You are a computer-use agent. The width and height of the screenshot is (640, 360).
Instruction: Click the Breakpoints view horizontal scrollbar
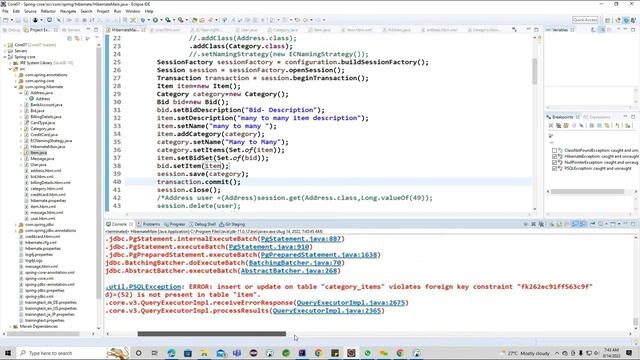[x=588, y=191]
